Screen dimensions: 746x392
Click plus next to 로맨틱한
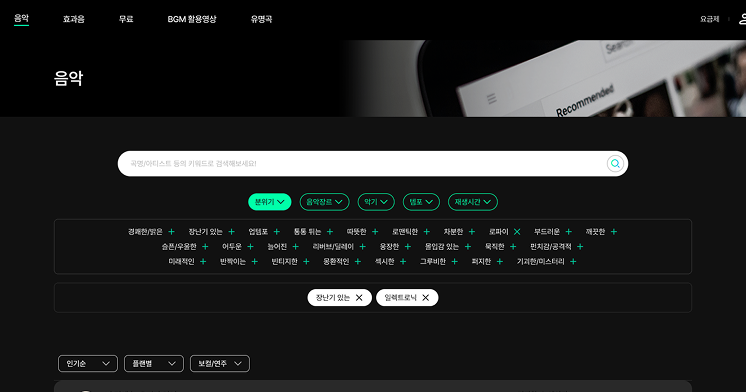[426, 232]
